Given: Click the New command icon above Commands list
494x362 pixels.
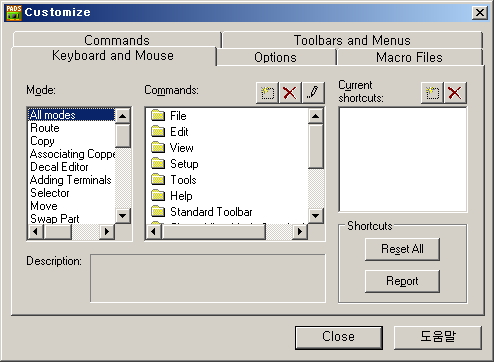Looking at the screenshot, I should pyautogui.click(x=267, y=93).
